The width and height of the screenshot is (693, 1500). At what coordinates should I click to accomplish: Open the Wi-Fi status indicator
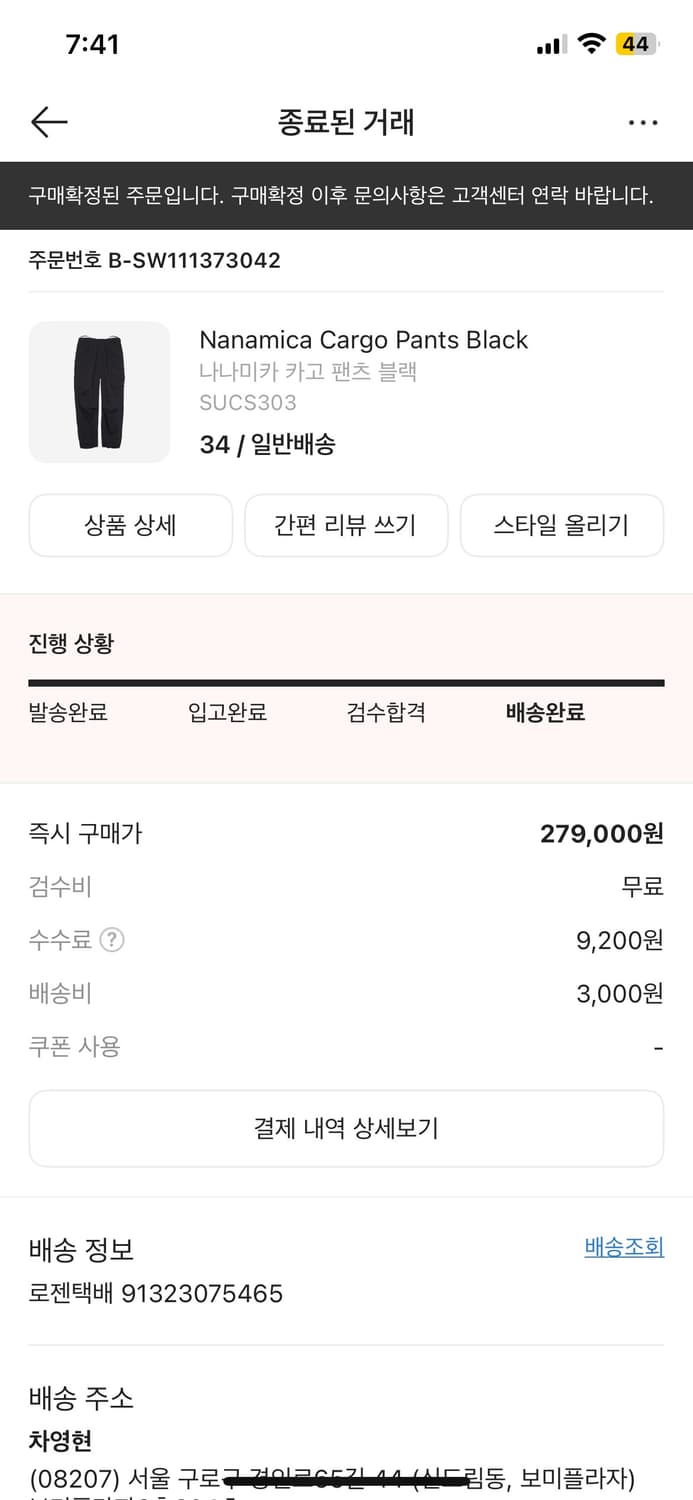click(592, 43)
